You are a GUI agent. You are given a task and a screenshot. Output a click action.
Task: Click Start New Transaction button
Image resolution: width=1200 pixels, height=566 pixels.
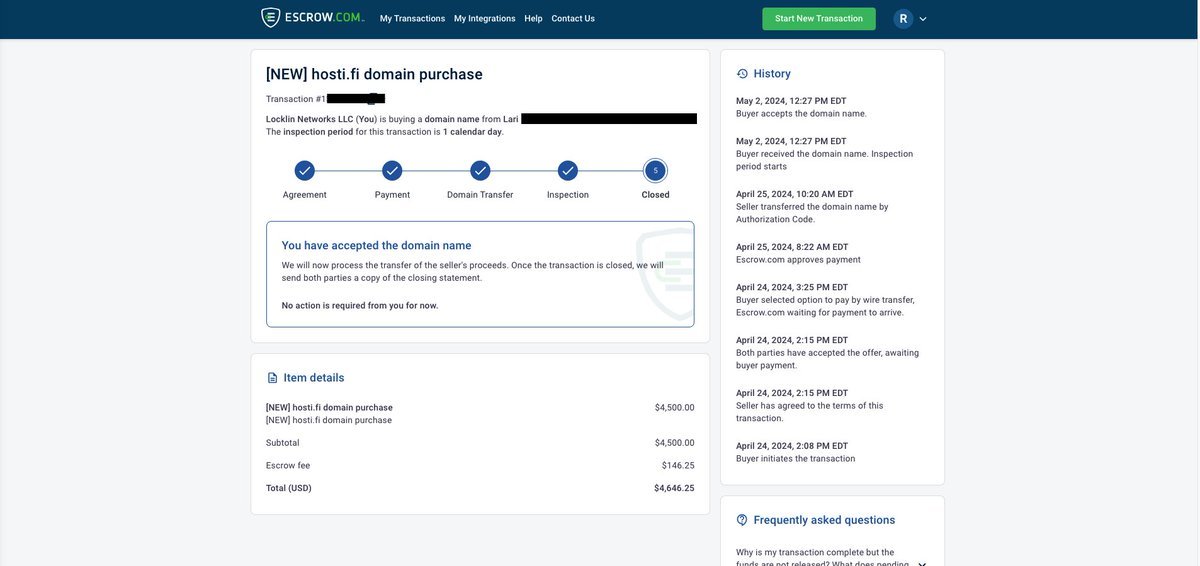[x=819, y=18]
